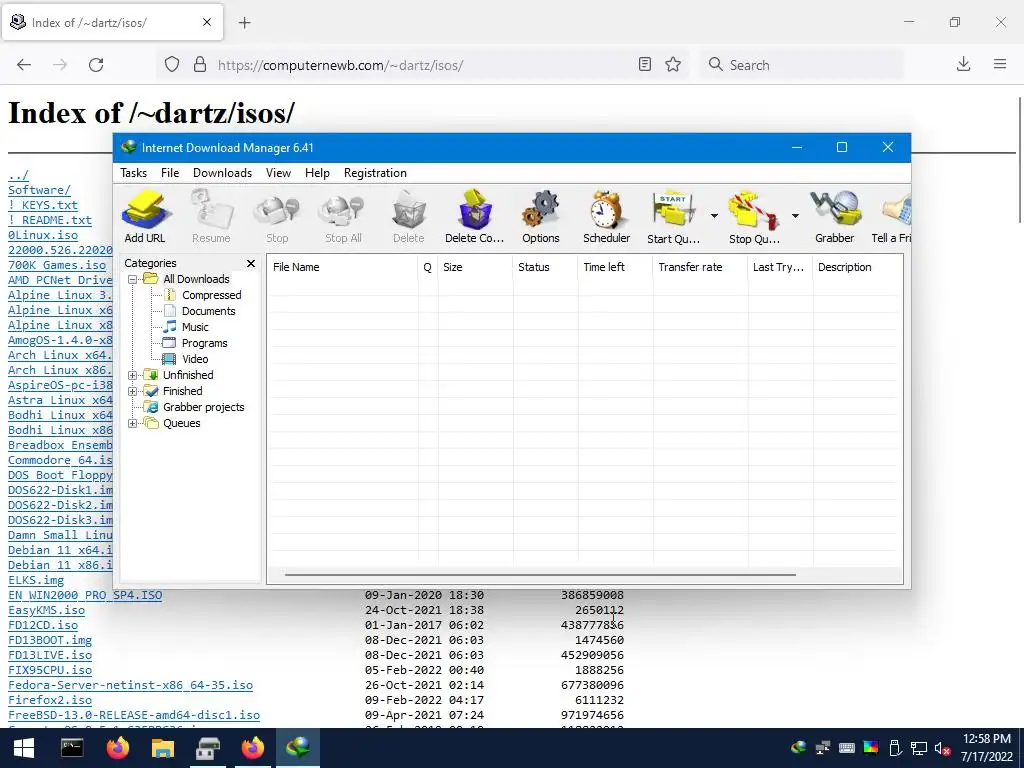
Task: Click the Firefox search box
Action: click(x=803, y=65)
